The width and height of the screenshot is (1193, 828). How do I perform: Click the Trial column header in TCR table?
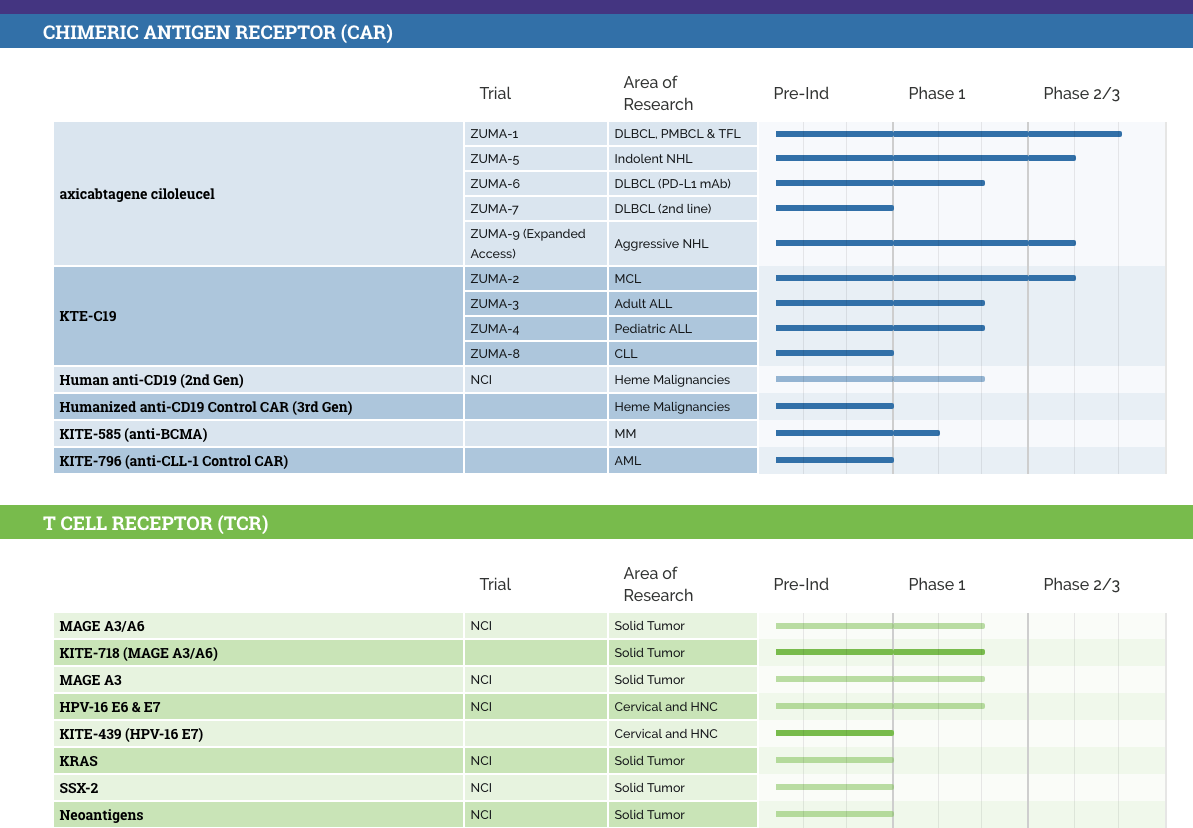[x=495, y=584]
